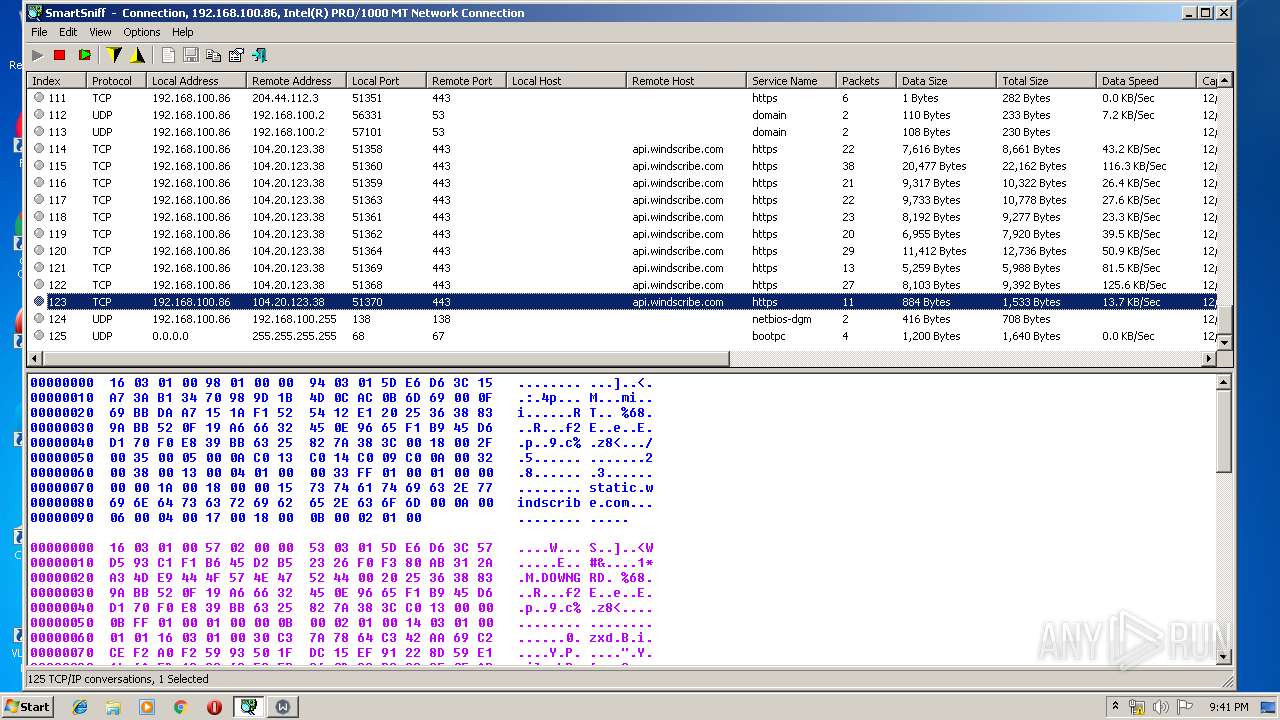
Task: Sort by Packets column header
Action: pos(866,81)
